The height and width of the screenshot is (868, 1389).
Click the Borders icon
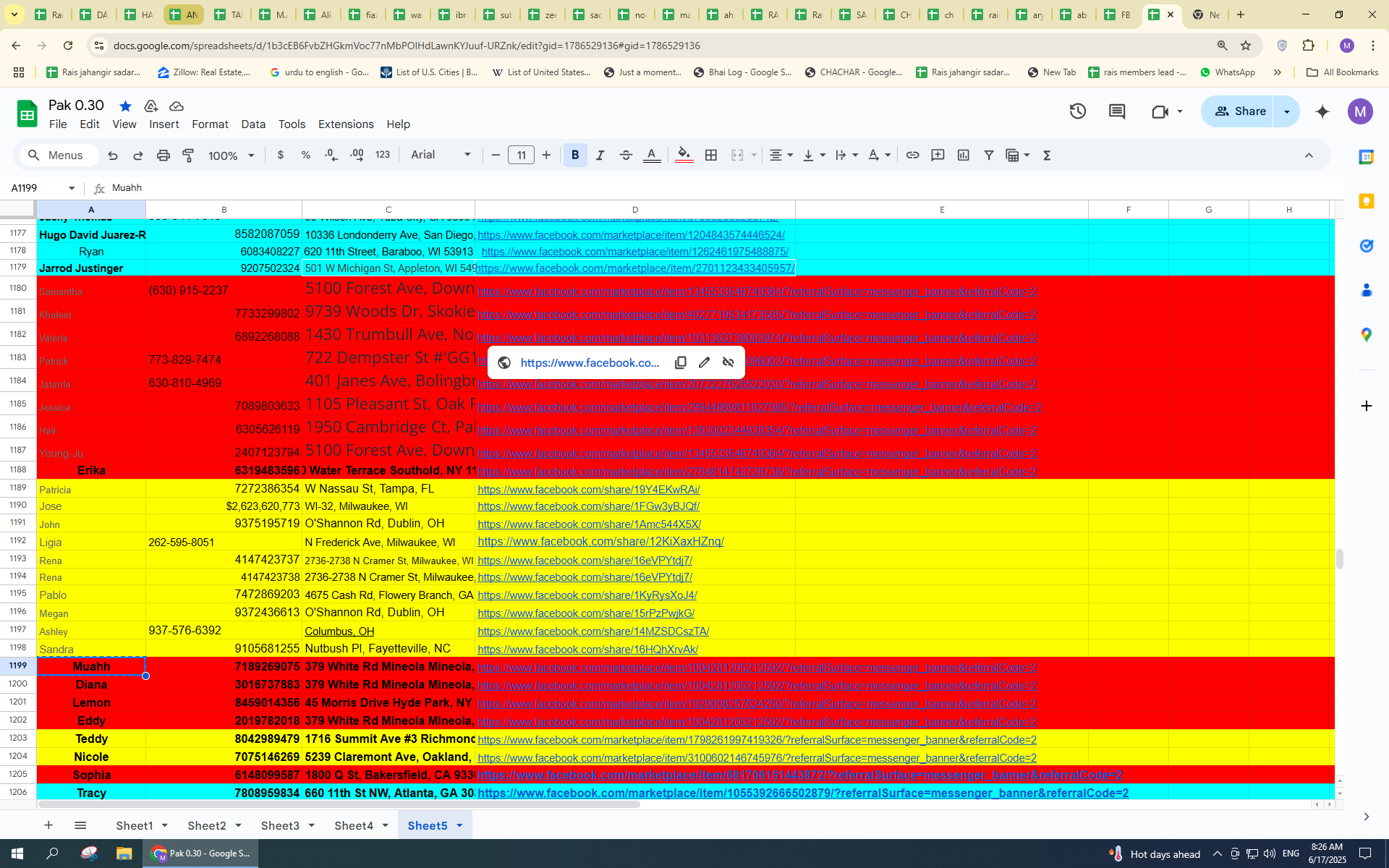(711, 156)
